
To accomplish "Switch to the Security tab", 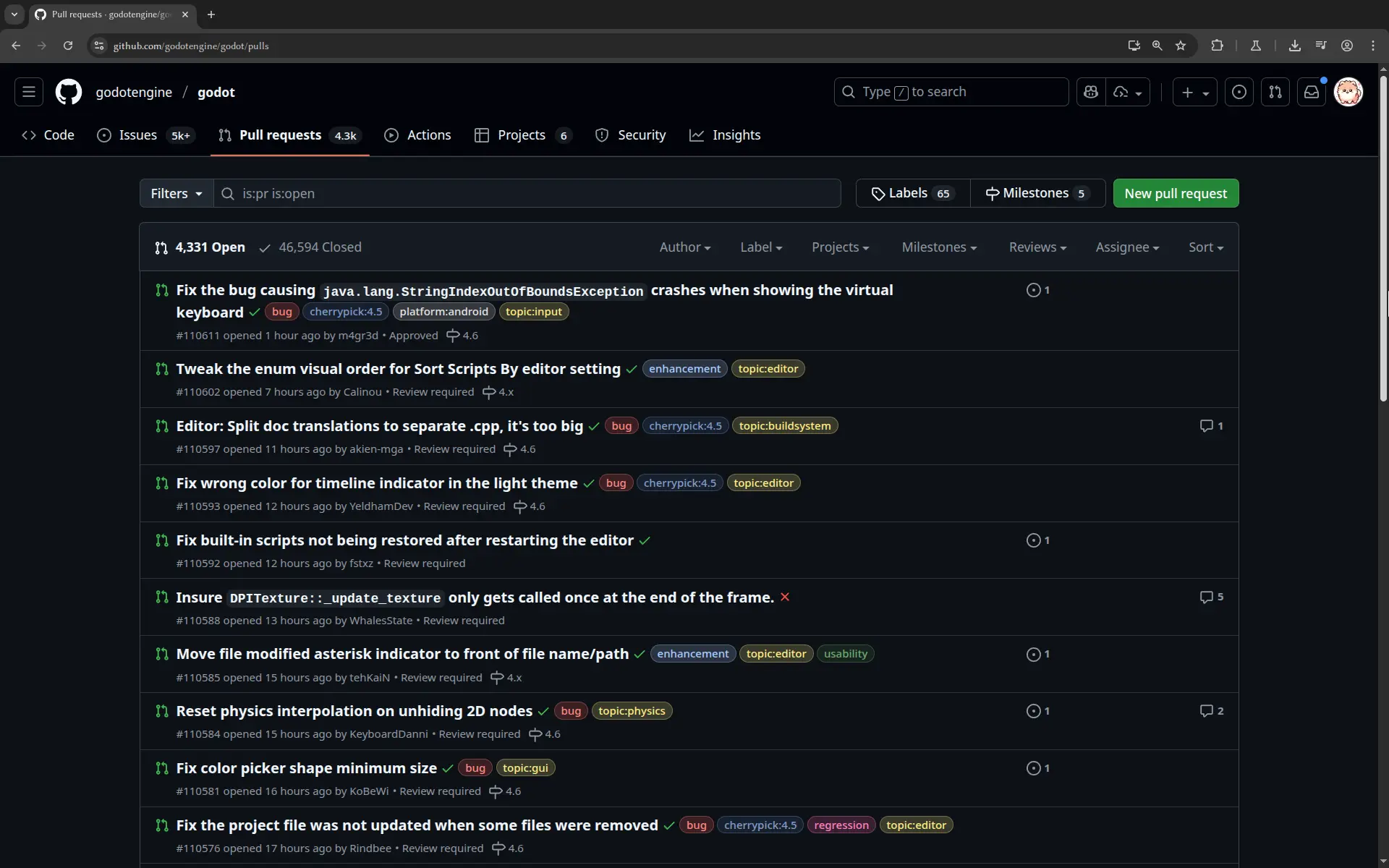I will click(x=630, y=135).
